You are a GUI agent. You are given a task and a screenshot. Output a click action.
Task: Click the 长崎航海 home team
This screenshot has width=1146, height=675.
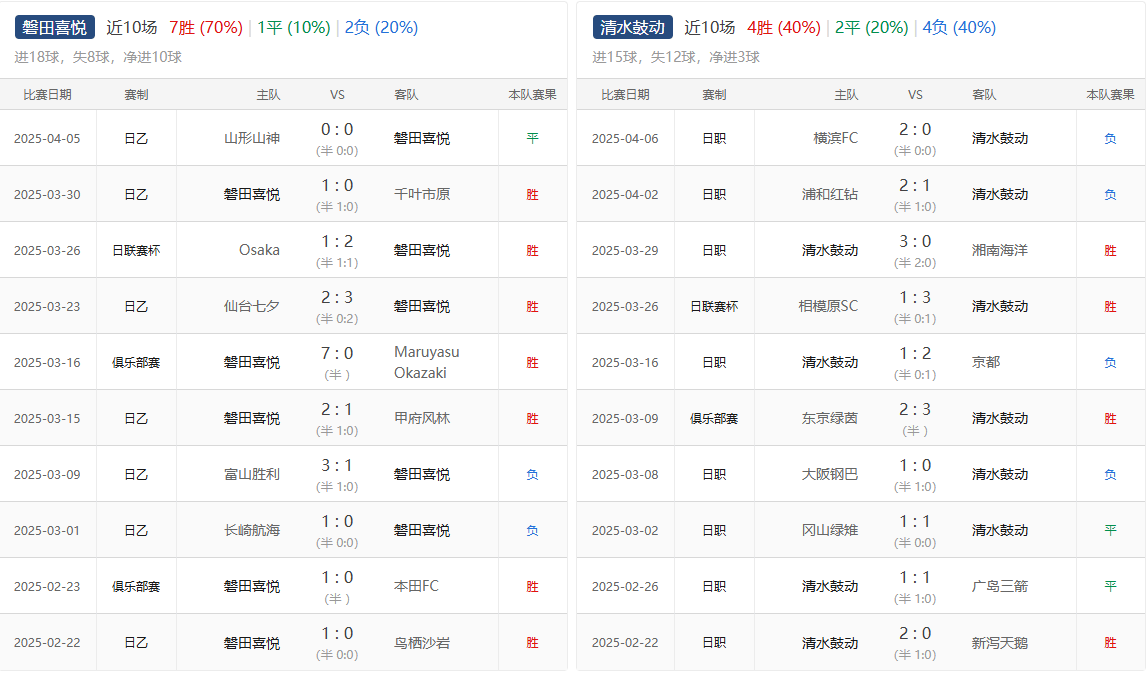tap(252, 530)
